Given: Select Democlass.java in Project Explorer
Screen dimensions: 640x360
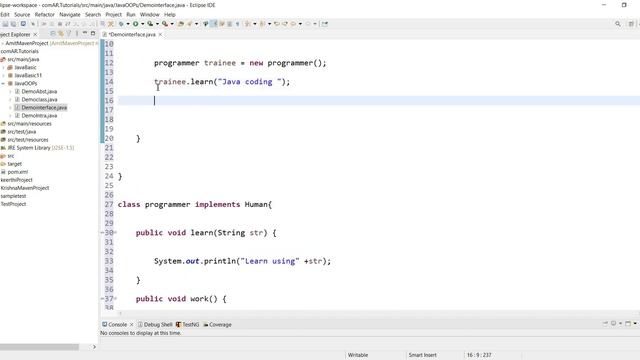Looking at the screenshot, I should click(39, 100).
